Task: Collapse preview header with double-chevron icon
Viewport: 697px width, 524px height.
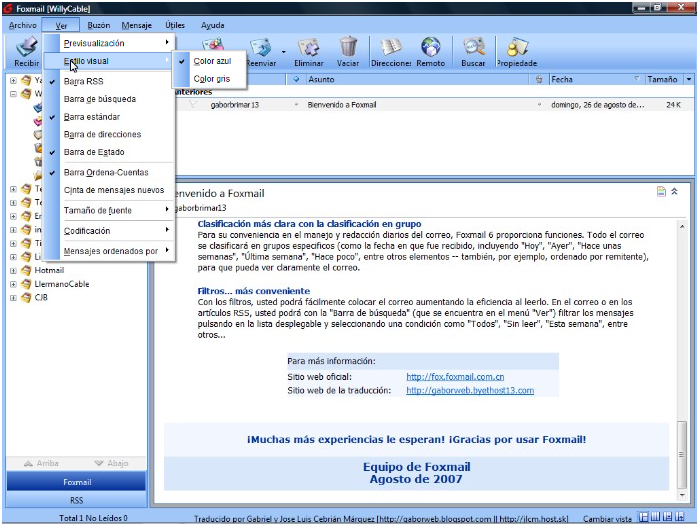Action: pos(674,192)
